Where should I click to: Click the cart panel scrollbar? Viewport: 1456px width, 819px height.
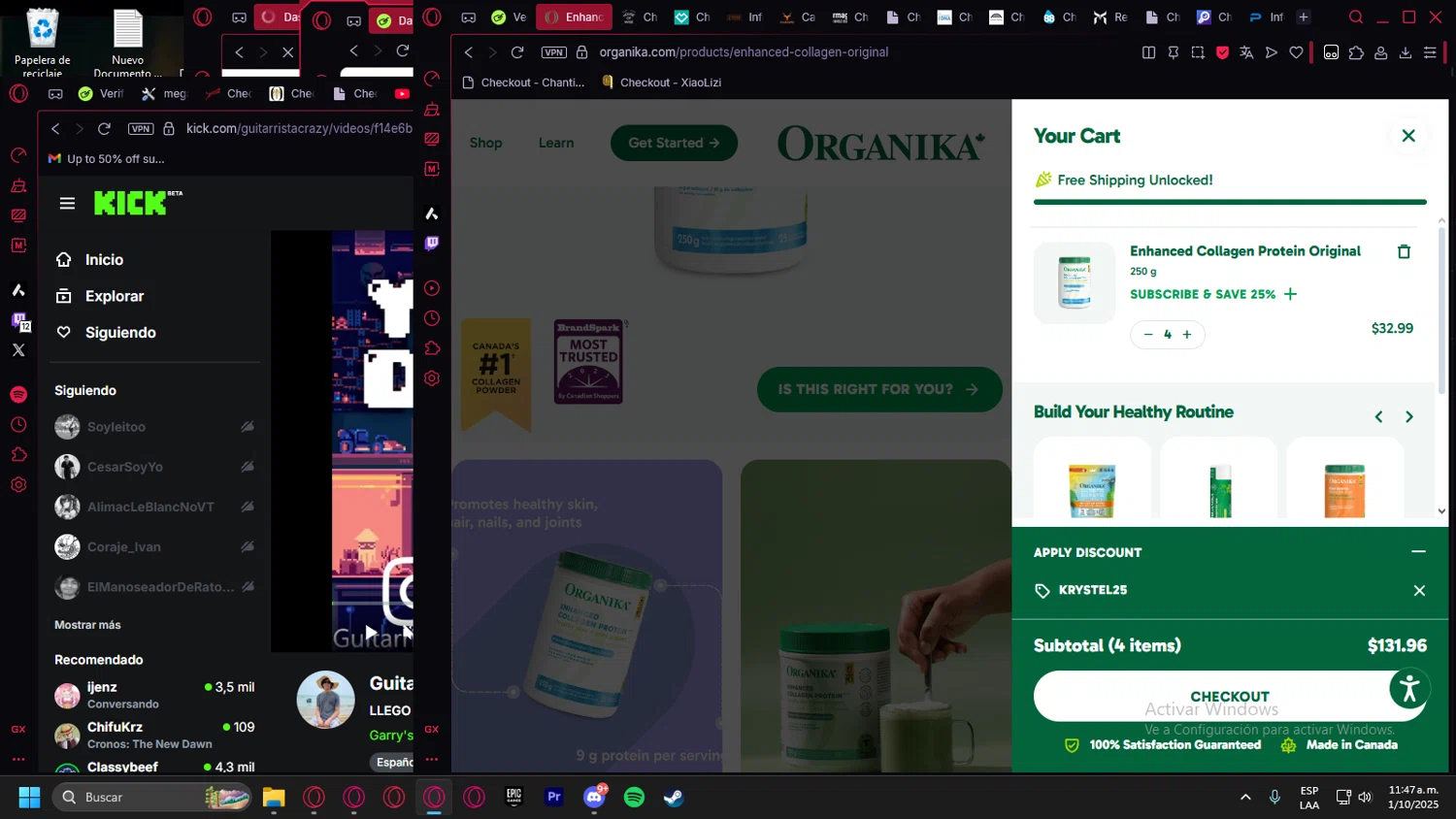(x=1441, y=311)
